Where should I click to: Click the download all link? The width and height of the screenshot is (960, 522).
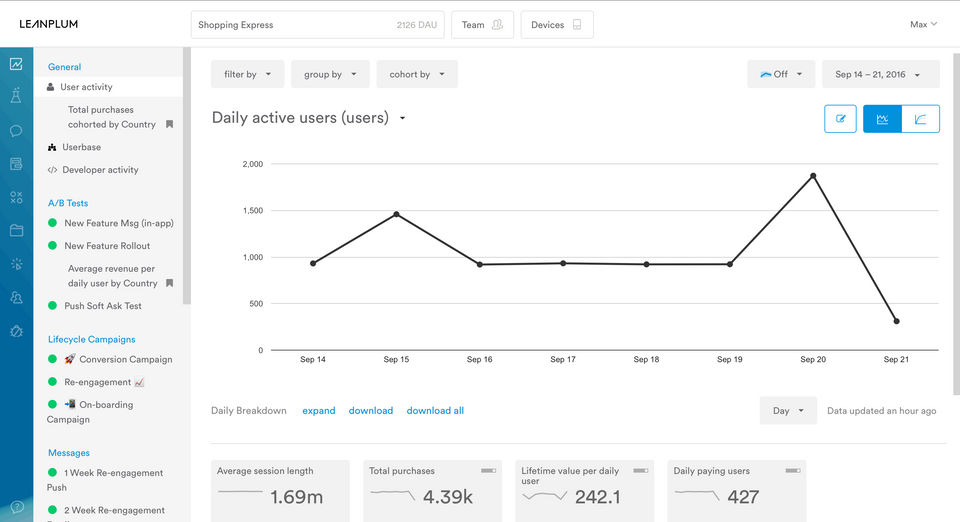435,411
